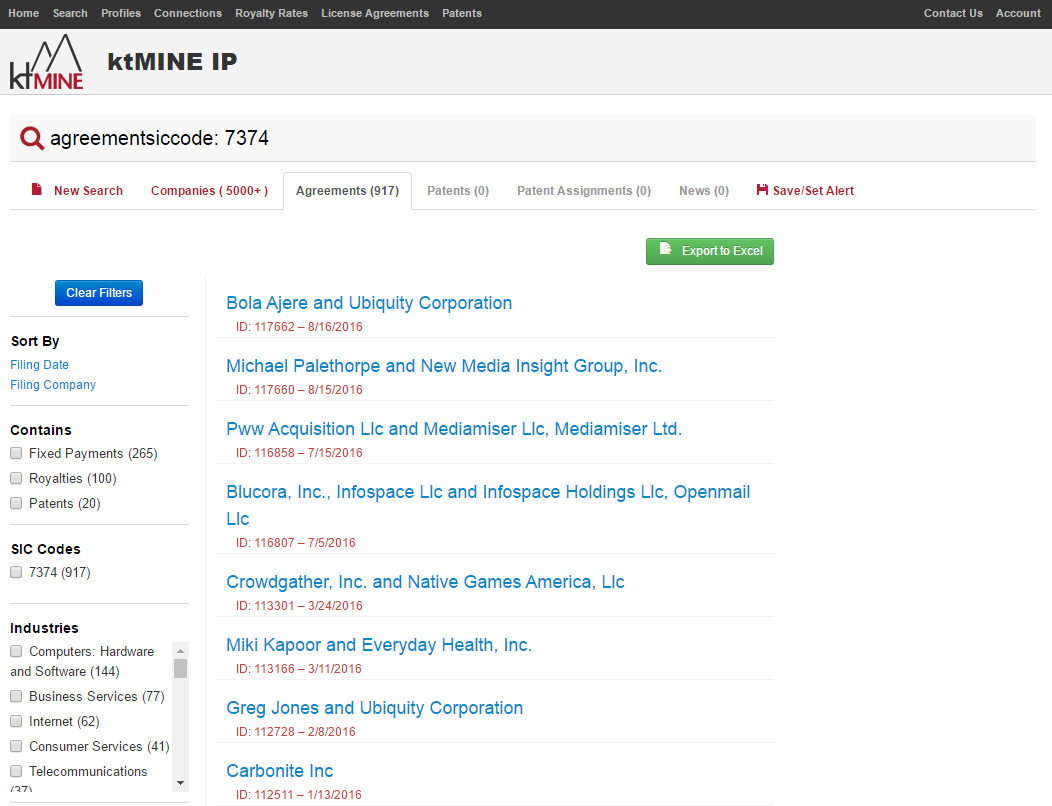Open Michael Palethorpe and New Media Insight agreement

point(444,366)
